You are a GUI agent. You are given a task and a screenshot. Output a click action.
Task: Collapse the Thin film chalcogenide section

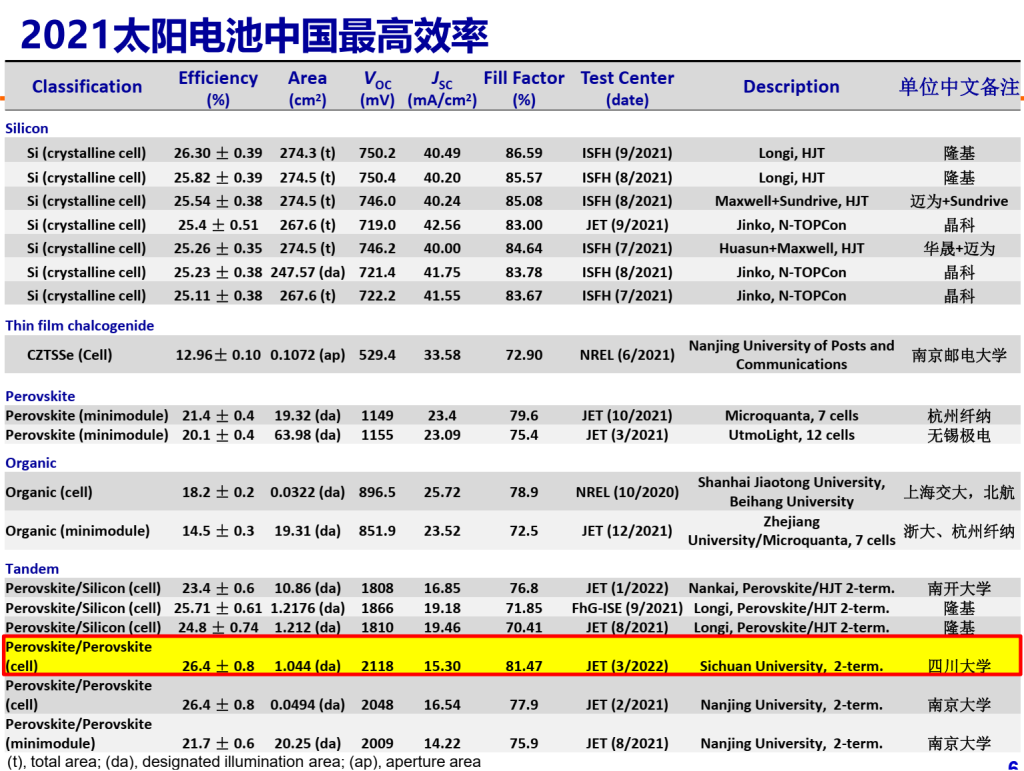[79, 326]
